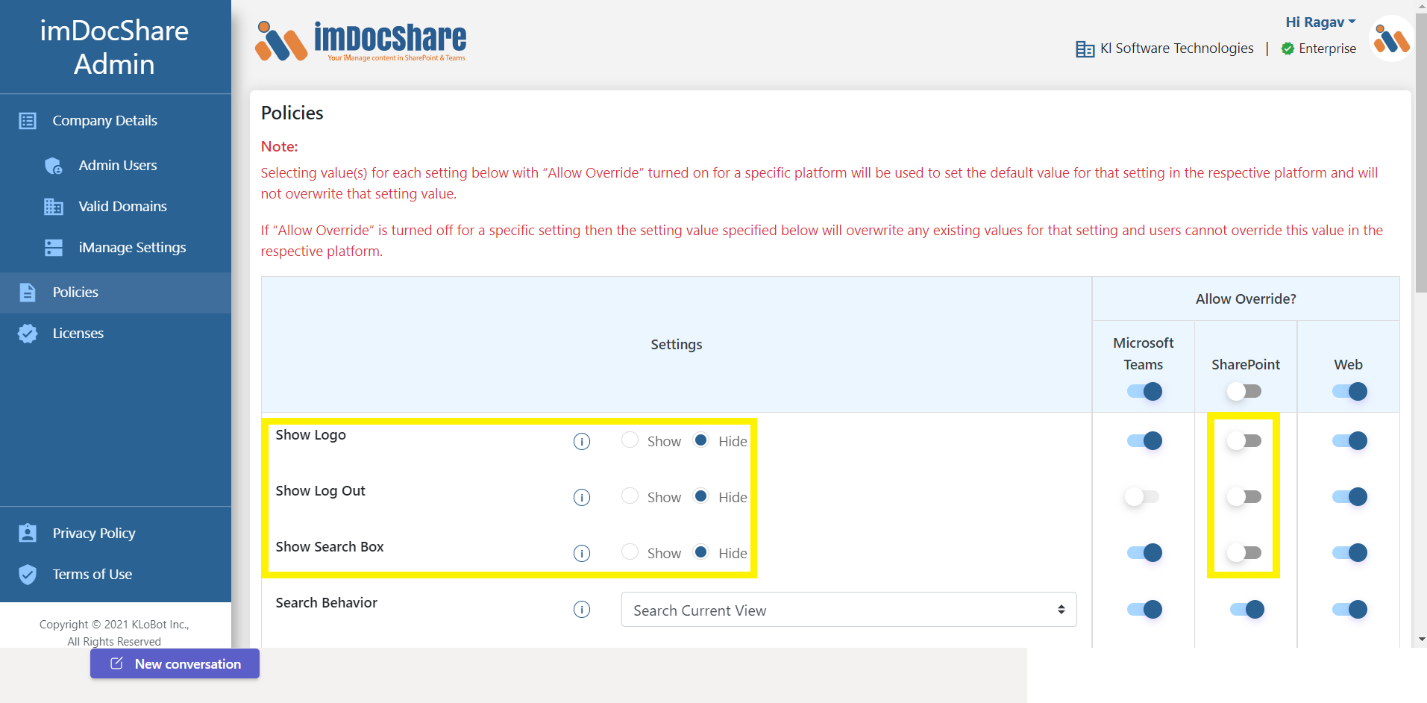The width and height of the screenshot is (1427, 703).
Task: Toggle the SharePoint header override switch
Action: click(1245, 392)
